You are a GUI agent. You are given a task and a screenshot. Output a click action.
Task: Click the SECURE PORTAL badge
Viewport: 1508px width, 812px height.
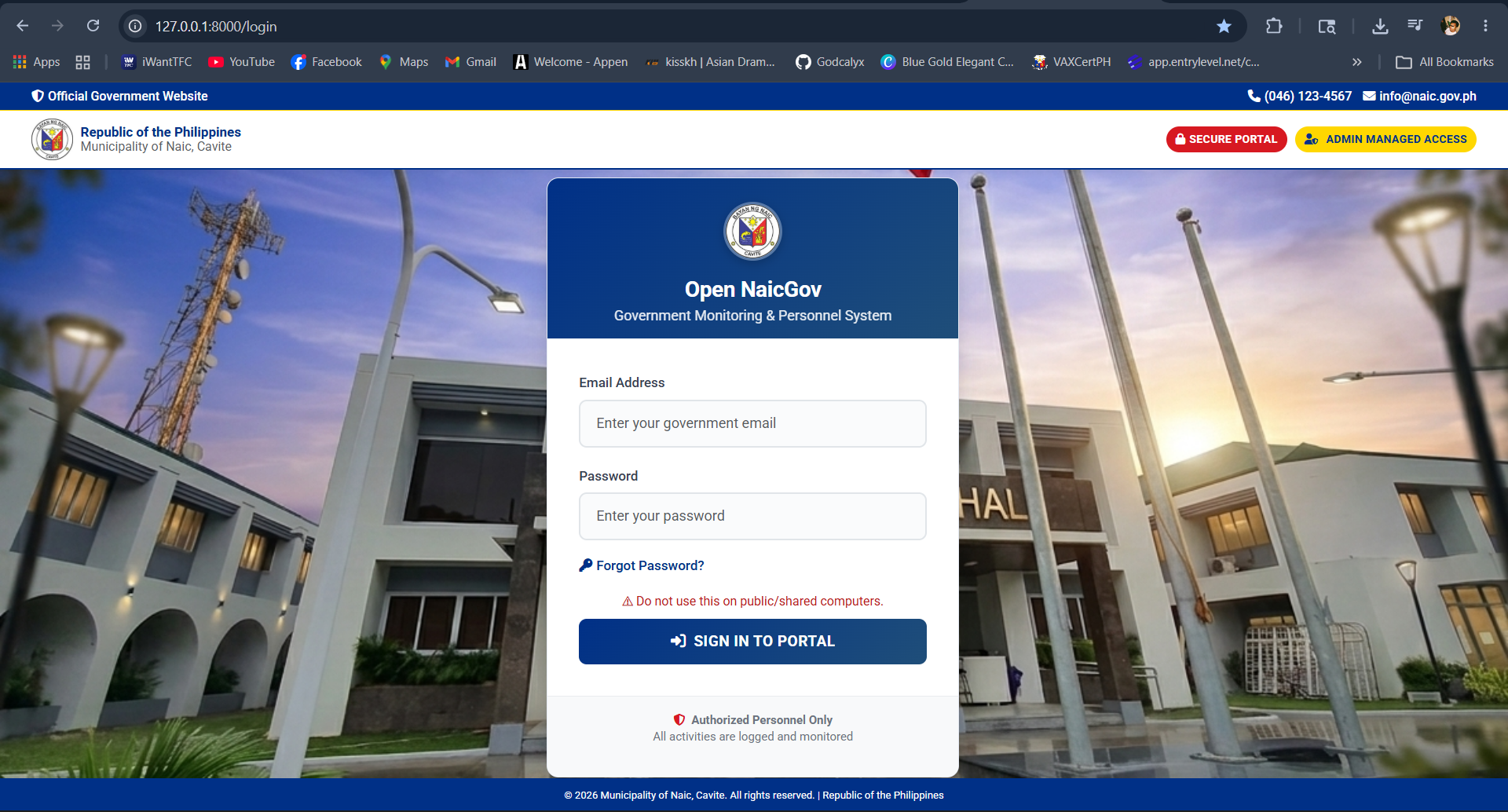pos(1226,139)
